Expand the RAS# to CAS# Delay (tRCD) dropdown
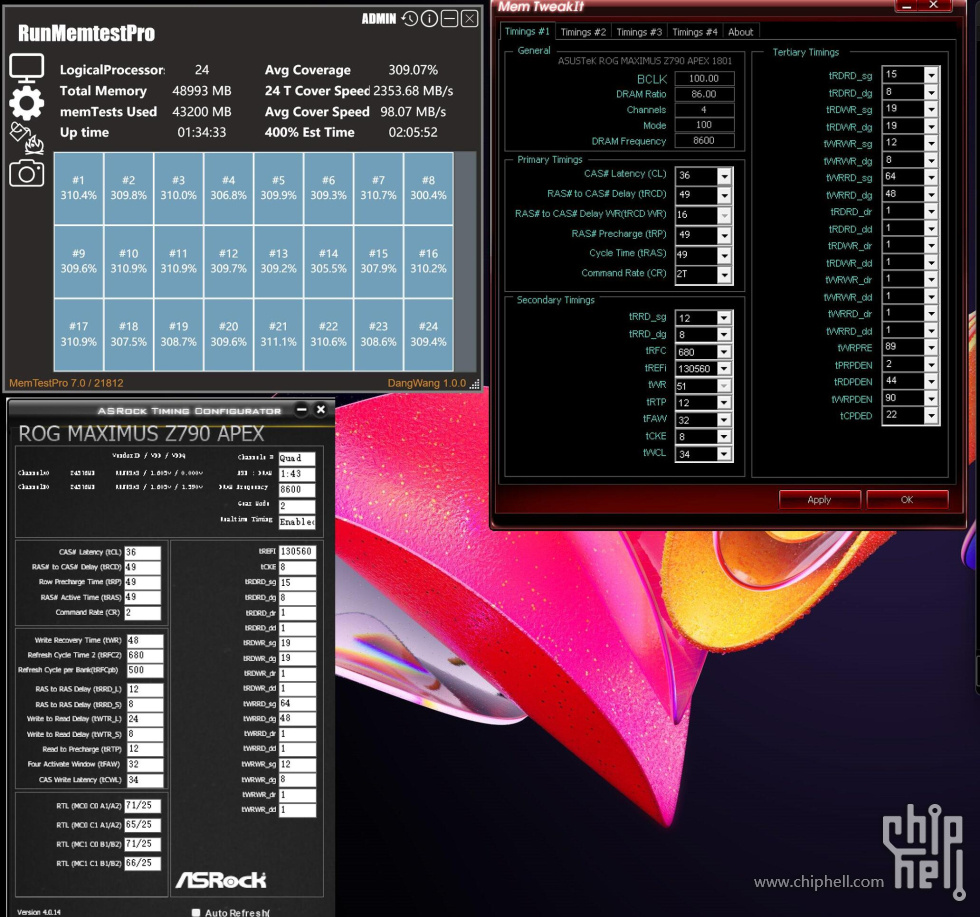Viewport: 980px width, 917px height. coord(724,196)
